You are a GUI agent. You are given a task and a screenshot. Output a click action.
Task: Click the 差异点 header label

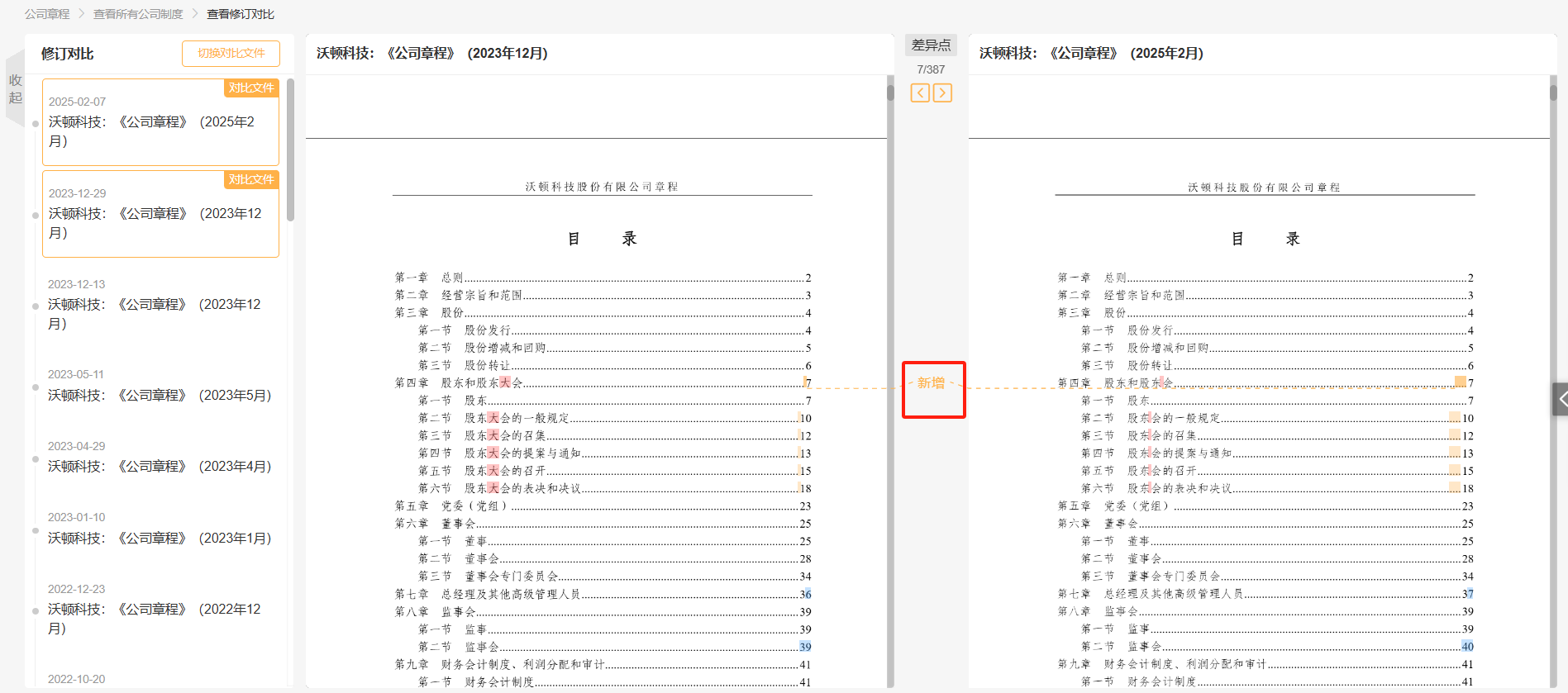point(931,45)
